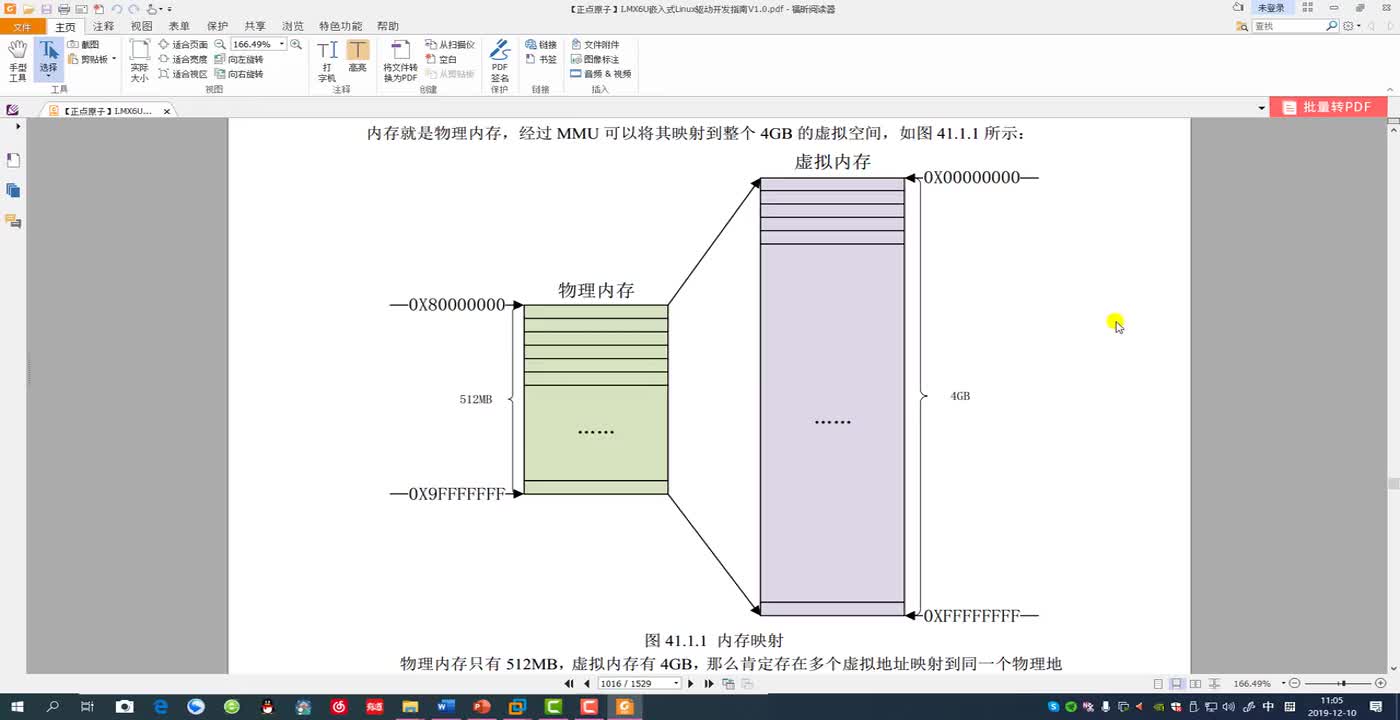Click the zoom in magnifier in ribbon

point(296,45)
